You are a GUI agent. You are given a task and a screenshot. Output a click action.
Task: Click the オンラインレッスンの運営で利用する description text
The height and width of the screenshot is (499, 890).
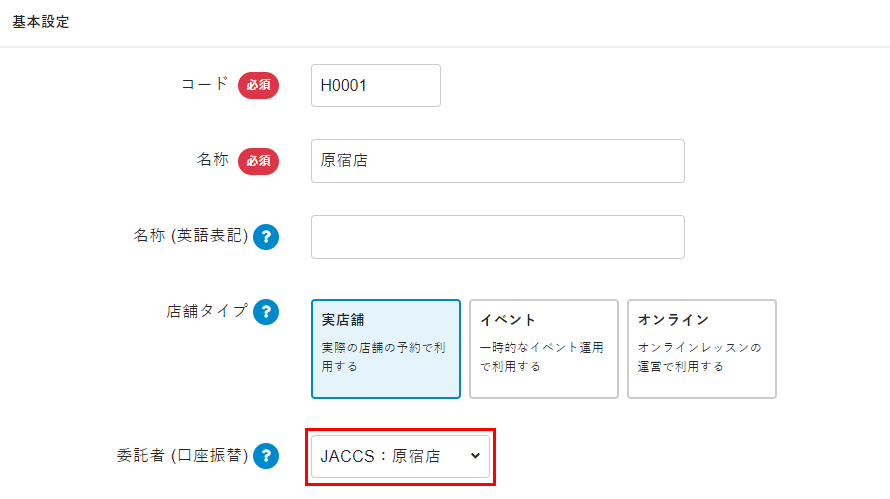699,357
